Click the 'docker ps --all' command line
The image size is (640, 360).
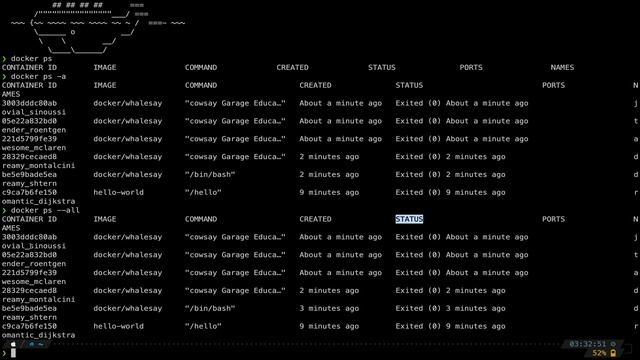[45, 210]
